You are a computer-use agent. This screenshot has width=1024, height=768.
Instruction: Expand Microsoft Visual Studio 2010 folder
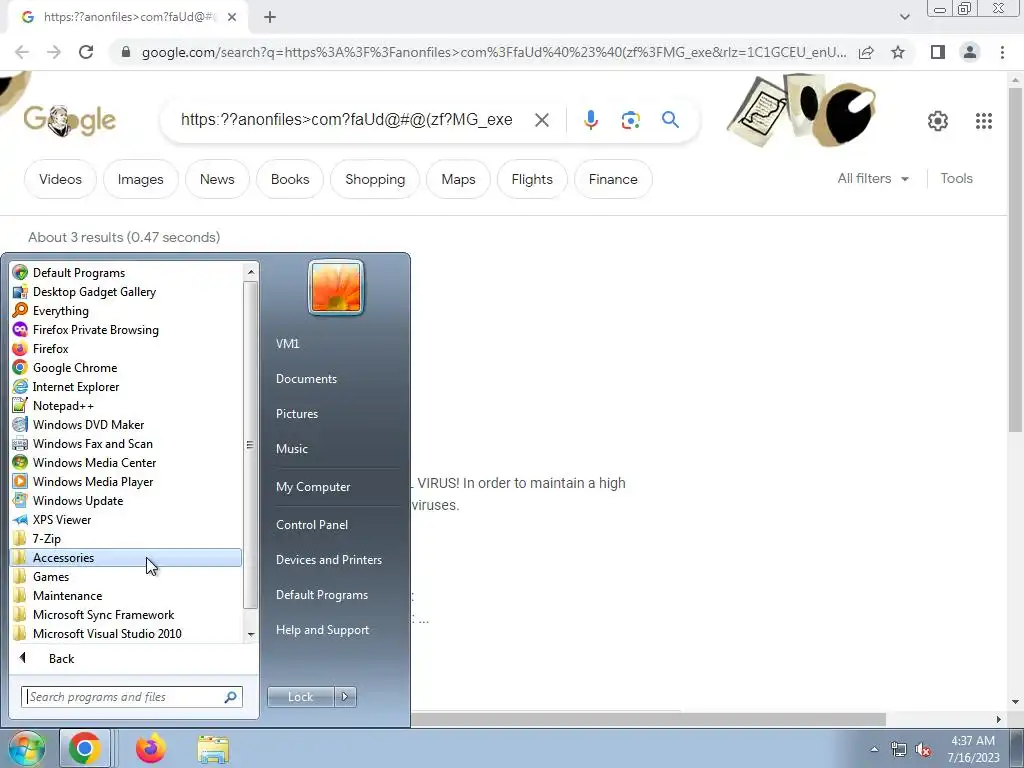pos(126,633)
